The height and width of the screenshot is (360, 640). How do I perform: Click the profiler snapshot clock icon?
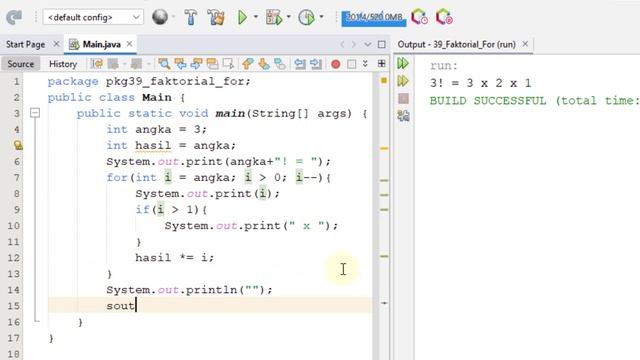pyautogui.click(x=420, y=17)
